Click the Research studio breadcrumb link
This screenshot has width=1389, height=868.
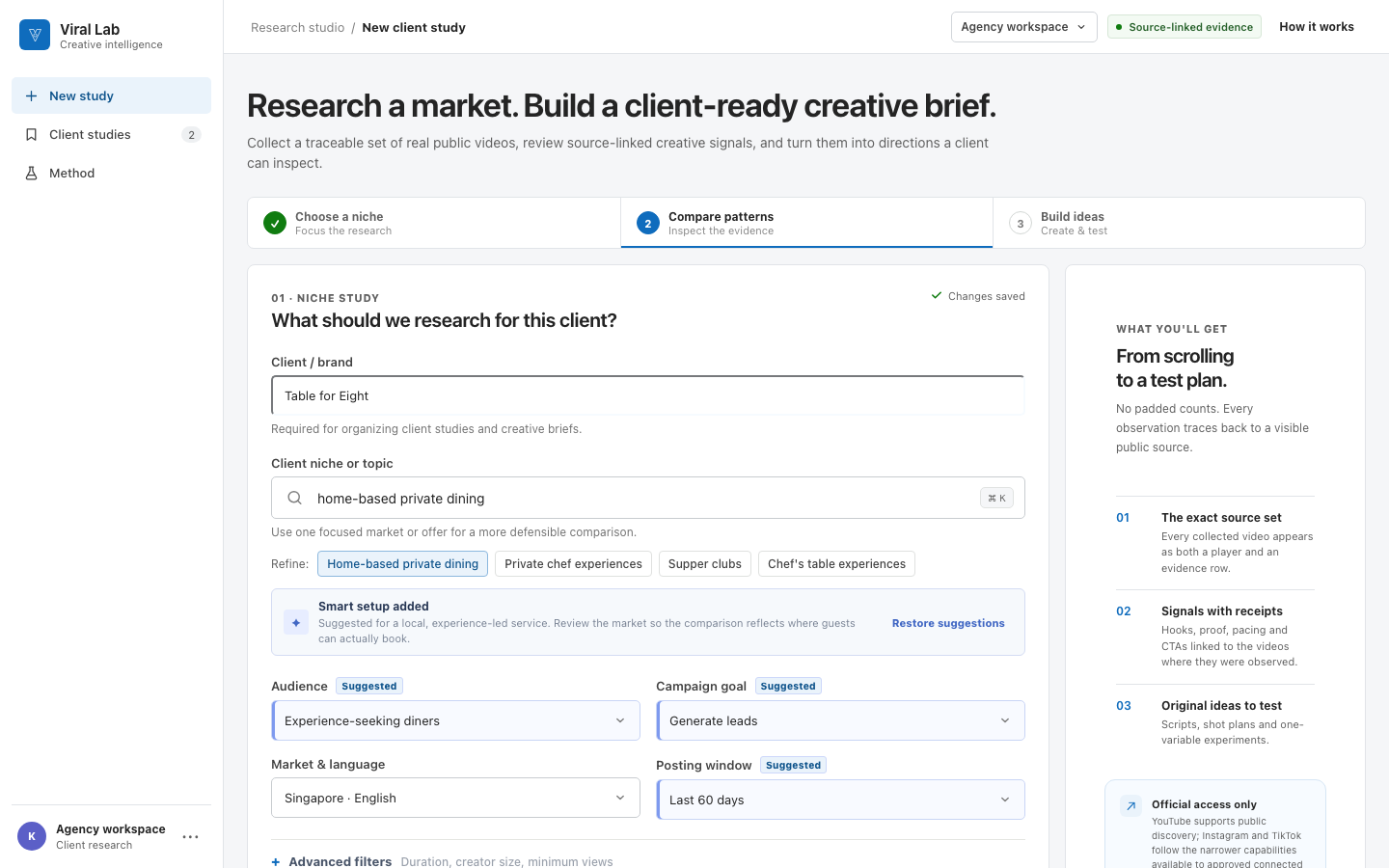point(297,28)
